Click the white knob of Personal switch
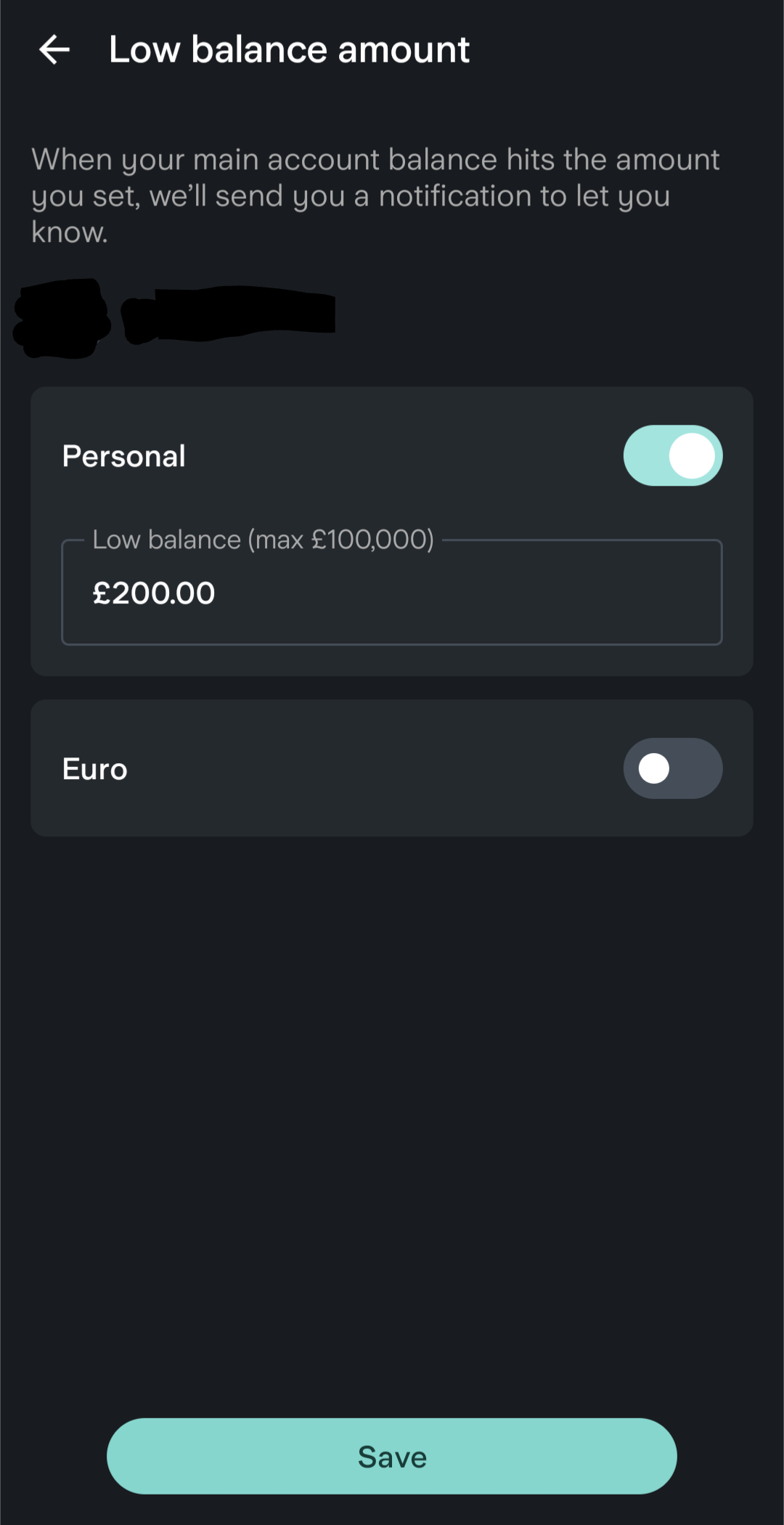 [692, 455]
